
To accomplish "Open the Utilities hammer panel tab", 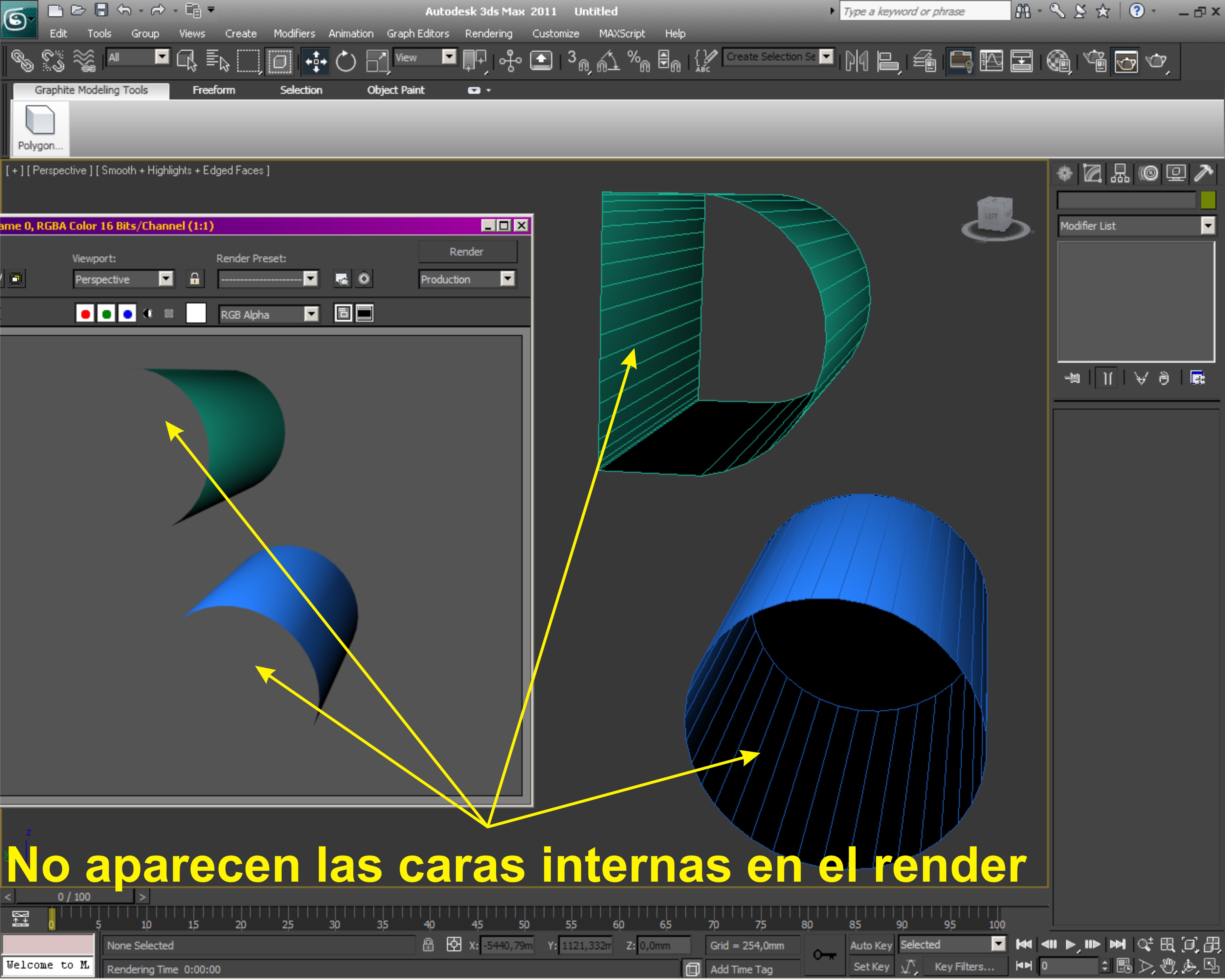I will click(1203, 173).
